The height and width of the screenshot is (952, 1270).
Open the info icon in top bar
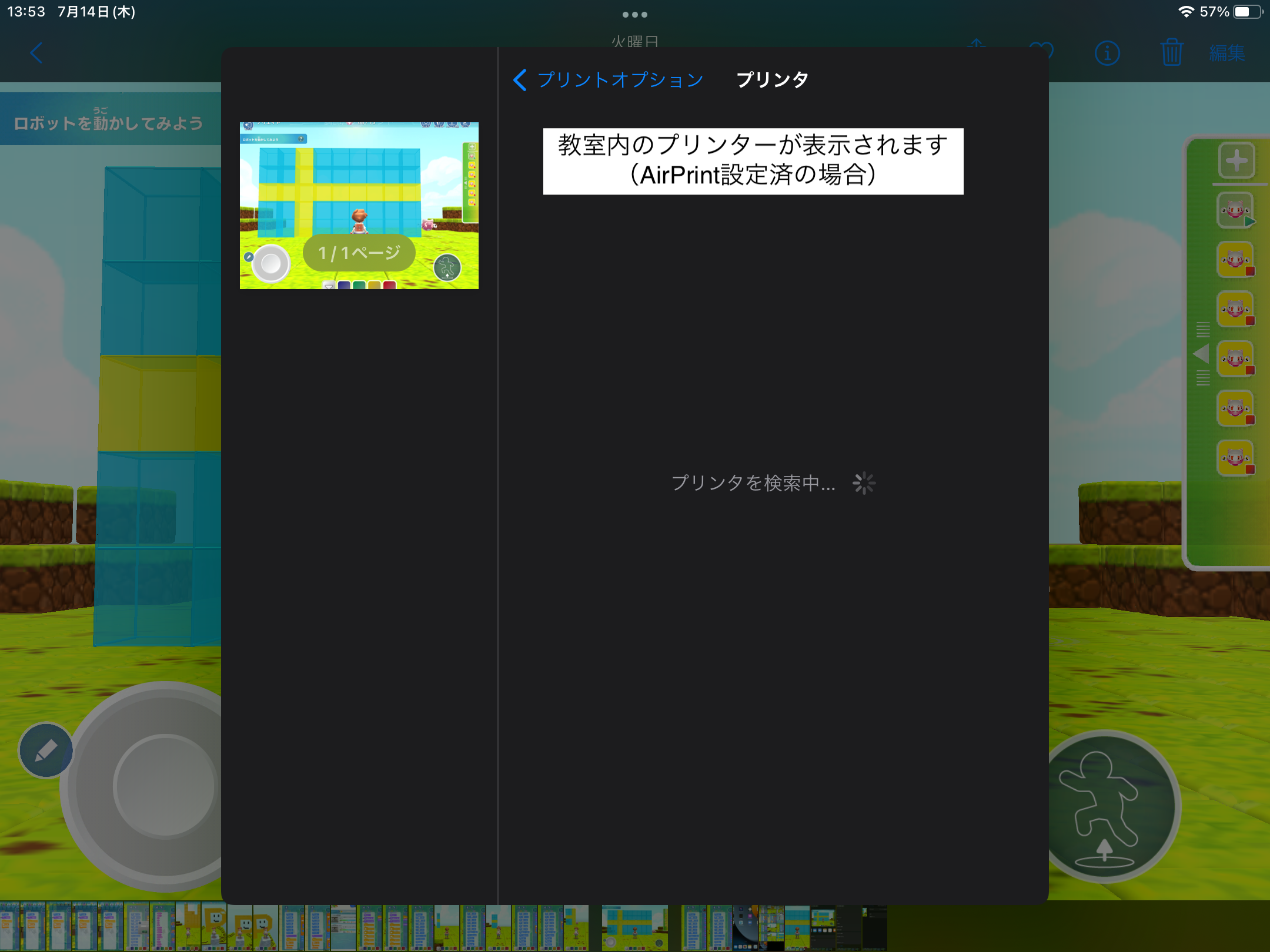(x=1107, y=53)
